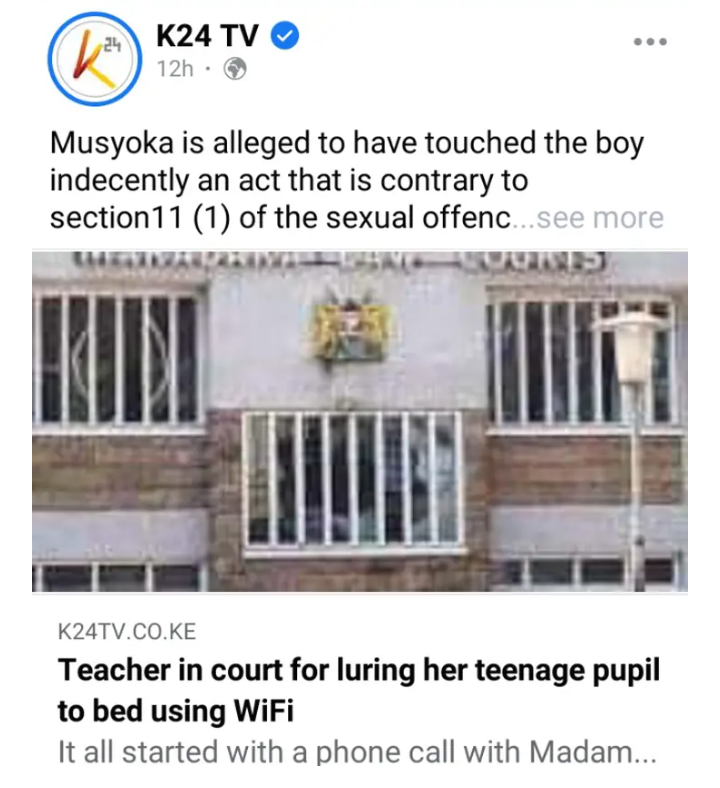Click the upper left barred window
The height and width of the screenshot is (788, 720).
[x=119, y=359]
